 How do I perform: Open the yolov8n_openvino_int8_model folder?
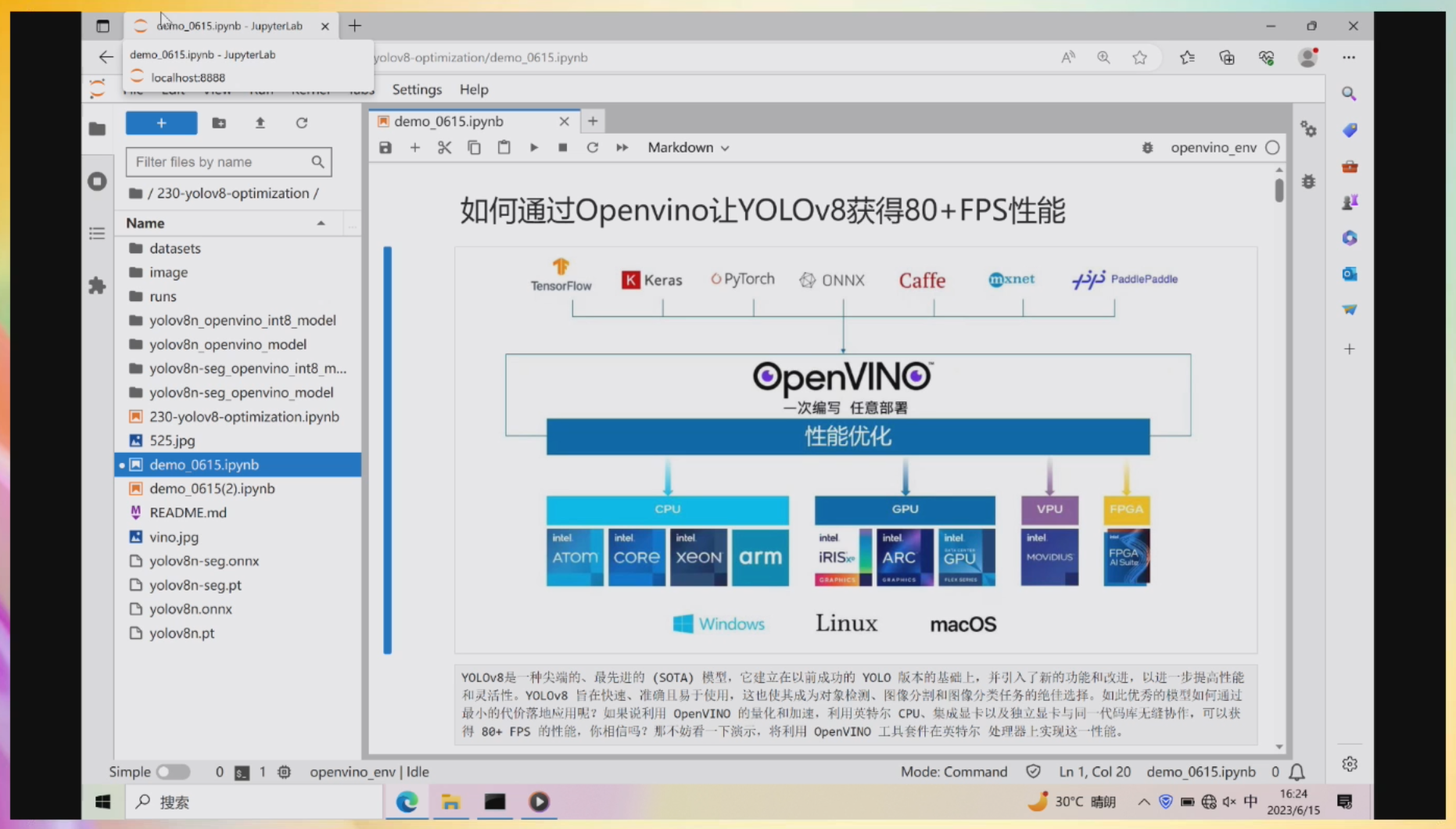coord(242,320)
